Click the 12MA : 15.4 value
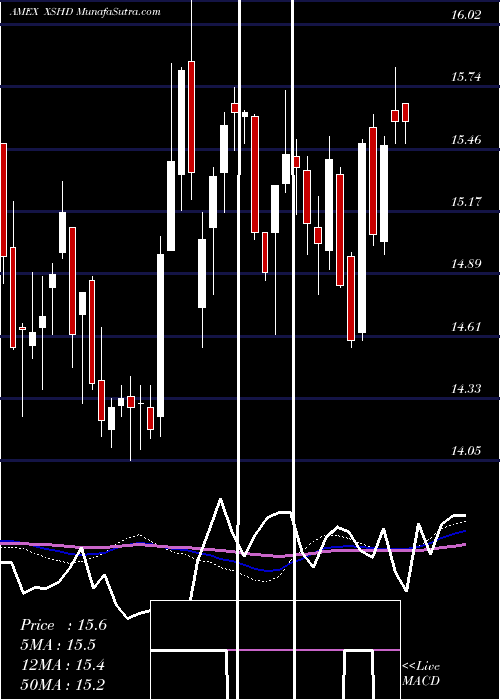The width and height of the screenshot is (500, 700). 63,665
